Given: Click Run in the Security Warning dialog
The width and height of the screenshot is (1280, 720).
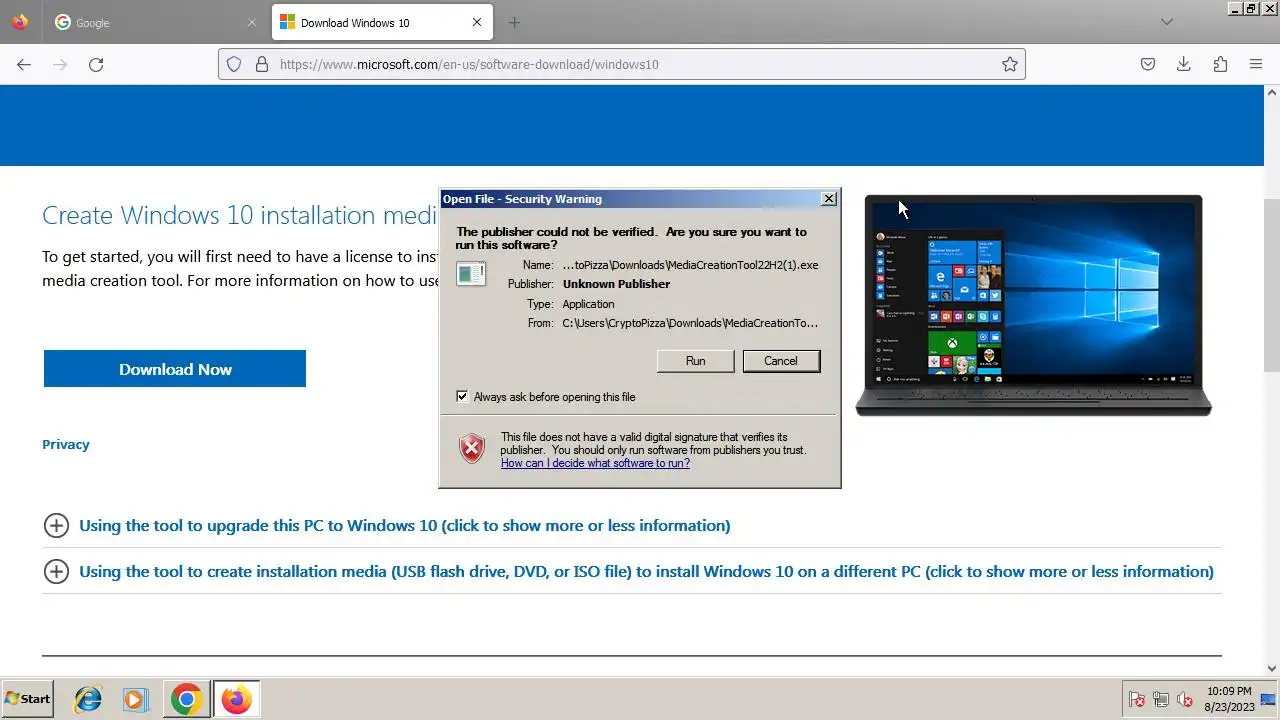Looking at the screenshot, I should [695, 361].
